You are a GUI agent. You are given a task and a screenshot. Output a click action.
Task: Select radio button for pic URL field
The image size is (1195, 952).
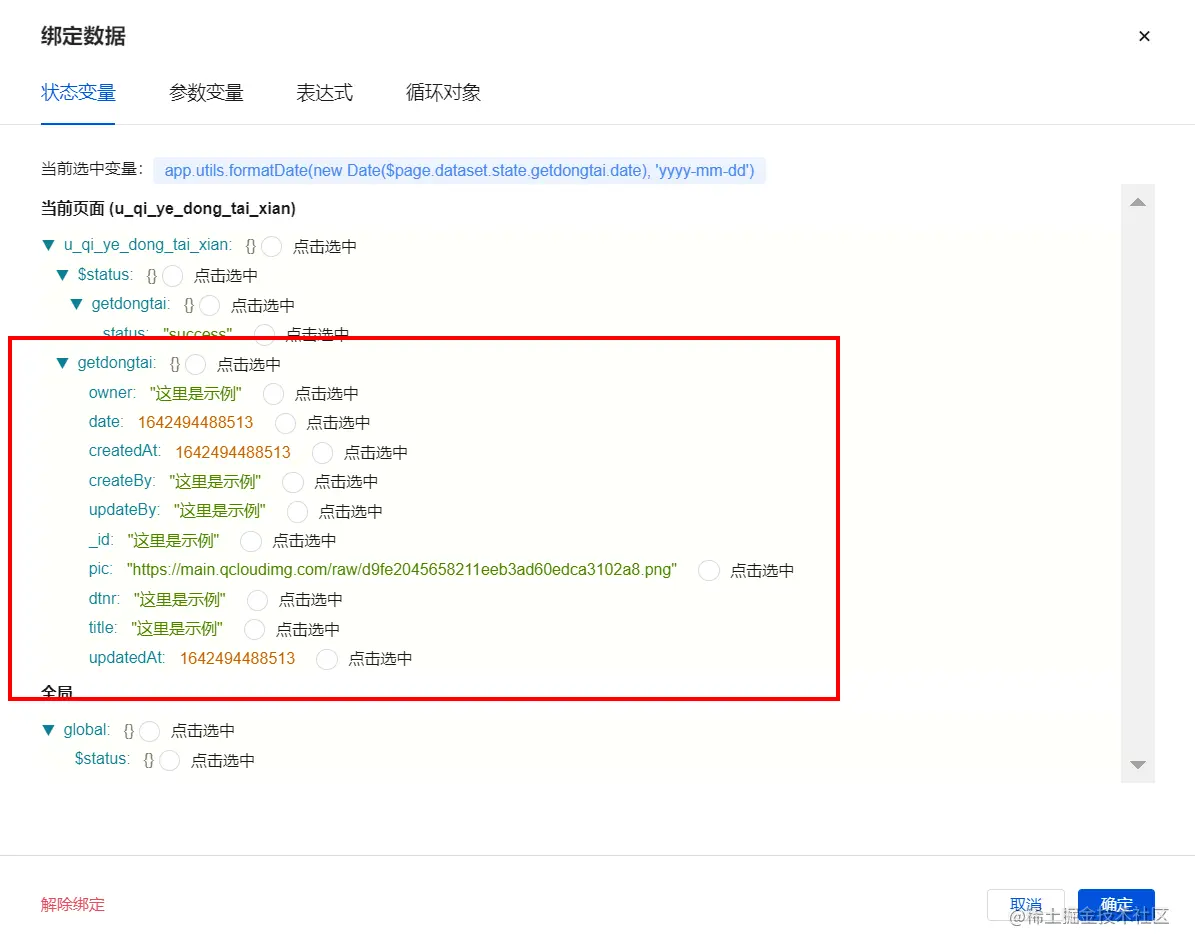point(709,570)
